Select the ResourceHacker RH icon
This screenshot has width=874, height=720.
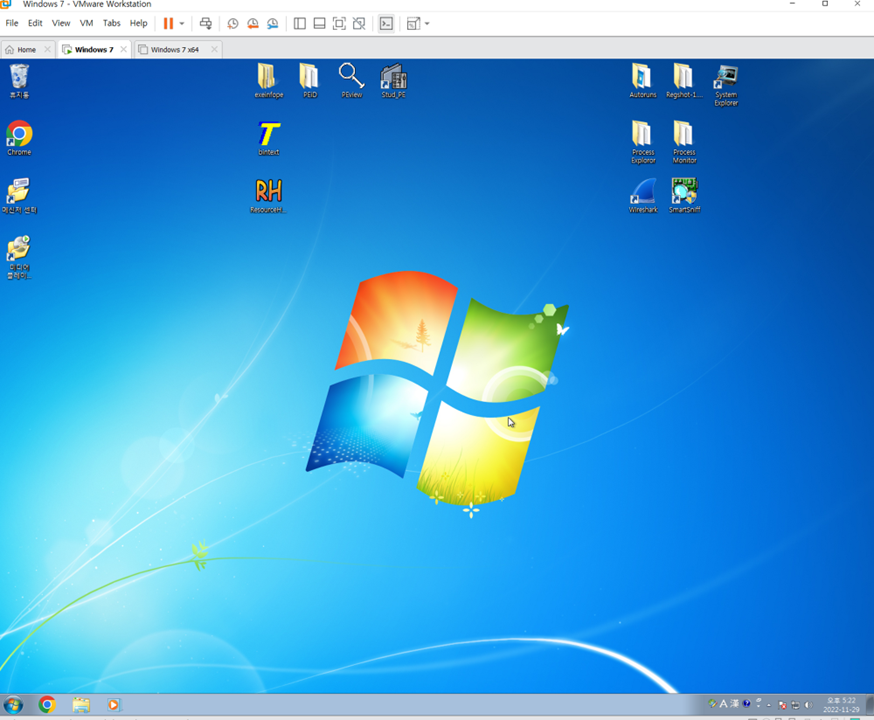click(268, 196)
